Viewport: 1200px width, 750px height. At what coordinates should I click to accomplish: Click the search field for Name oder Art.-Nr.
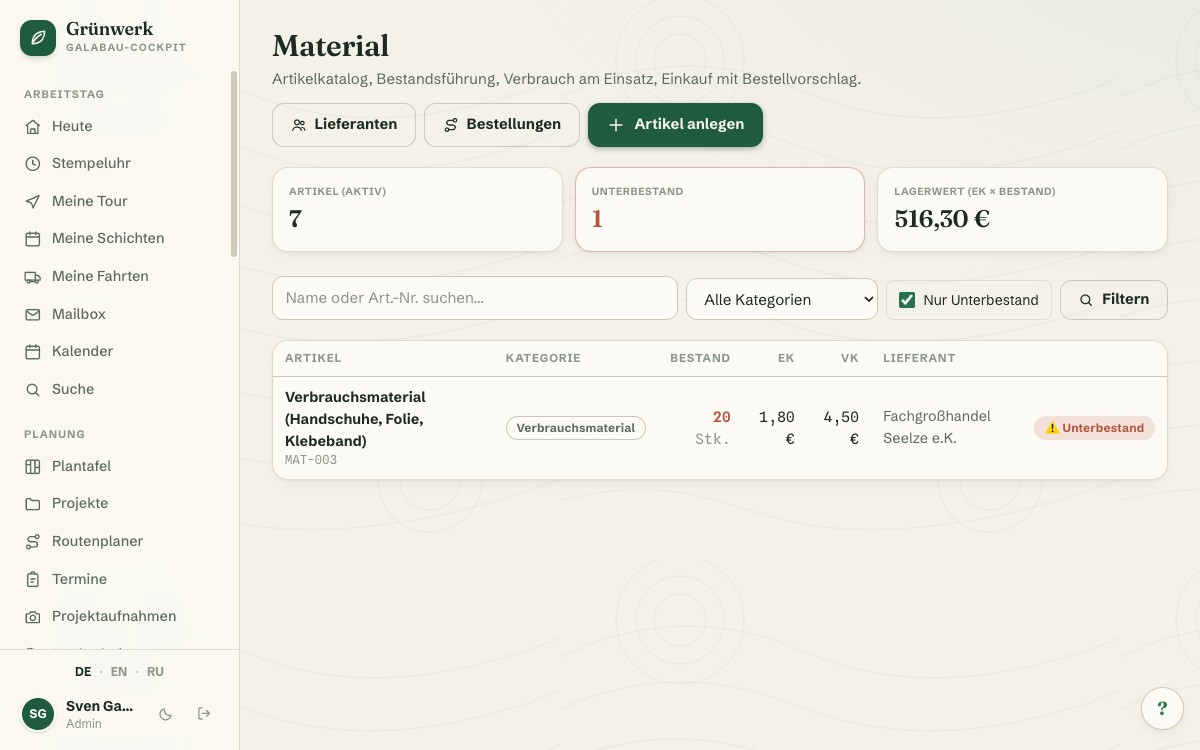pyautogui.click(x=475, y=298)
